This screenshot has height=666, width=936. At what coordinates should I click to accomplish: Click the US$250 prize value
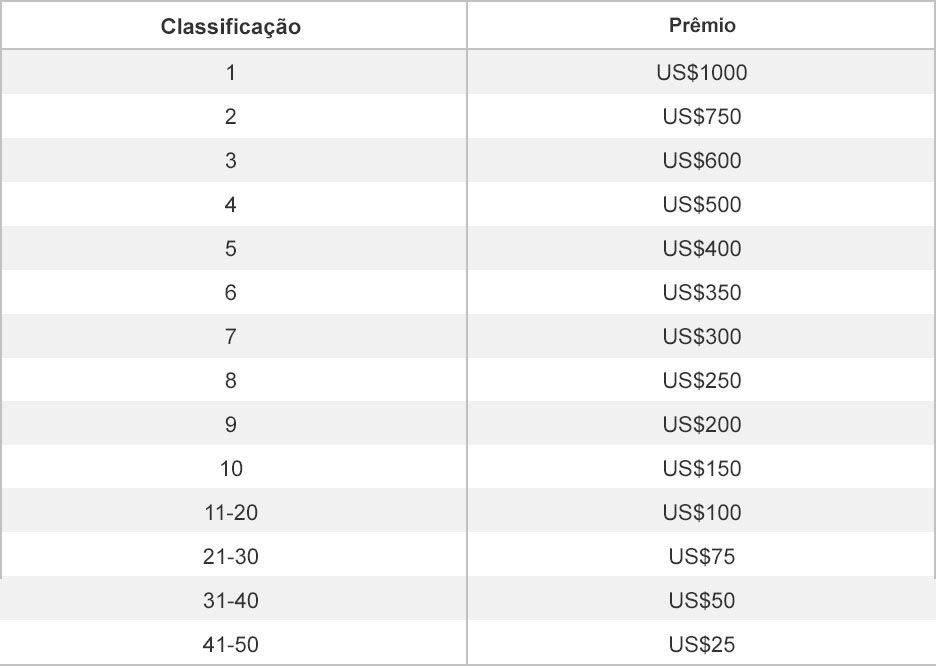[x=702, y=380]
